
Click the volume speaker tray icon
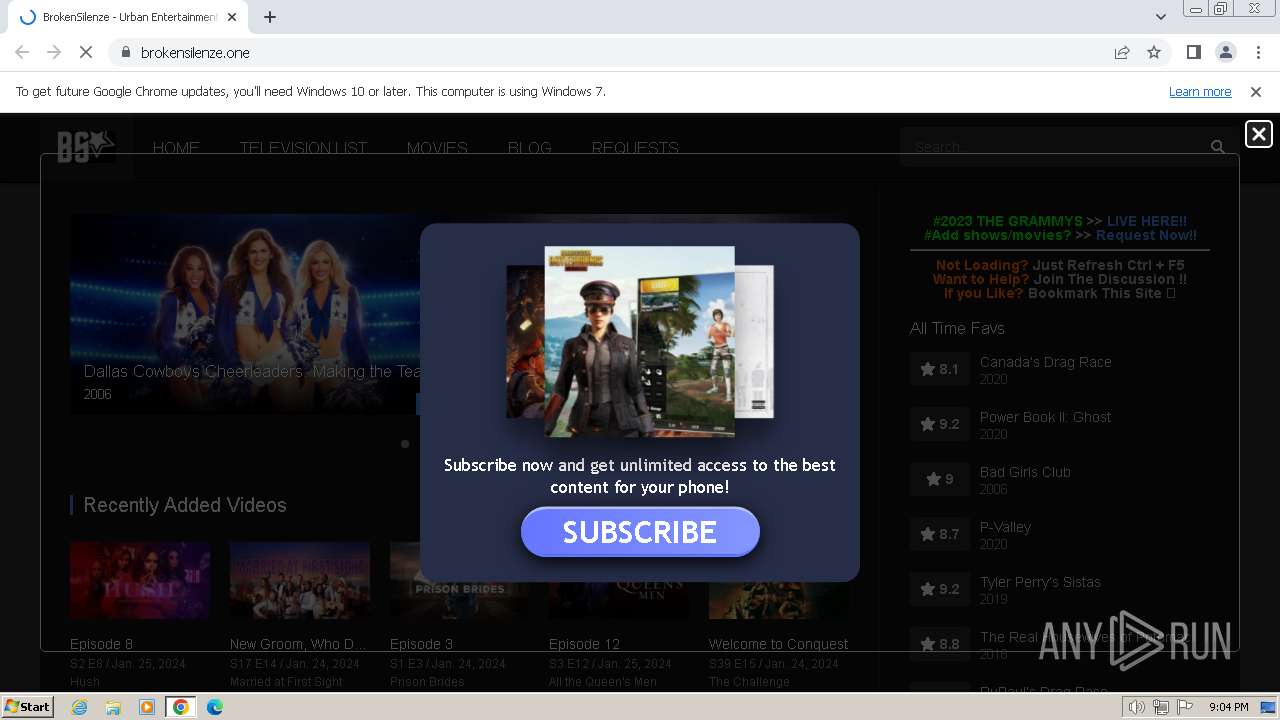tap(1137, 707)
